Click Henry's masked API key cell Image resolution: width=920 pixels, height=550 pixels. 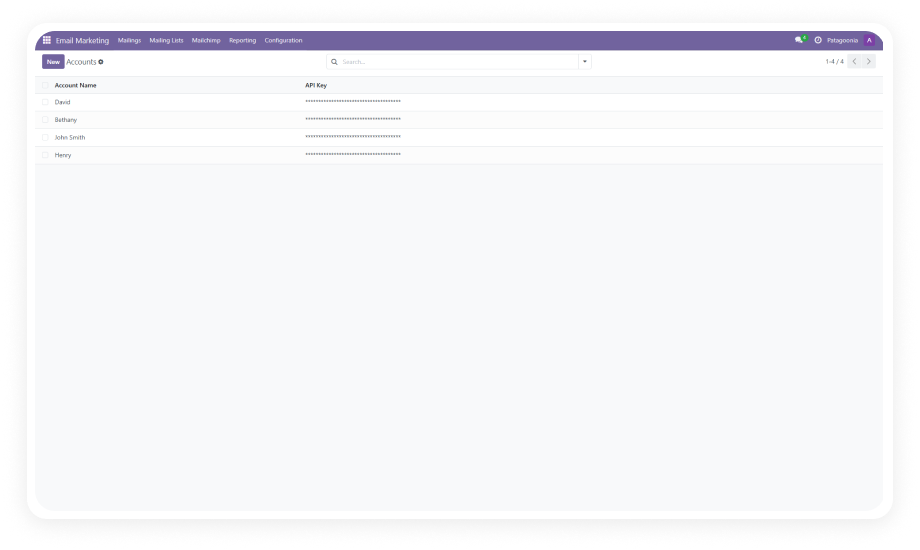click(x=353, y=154)
